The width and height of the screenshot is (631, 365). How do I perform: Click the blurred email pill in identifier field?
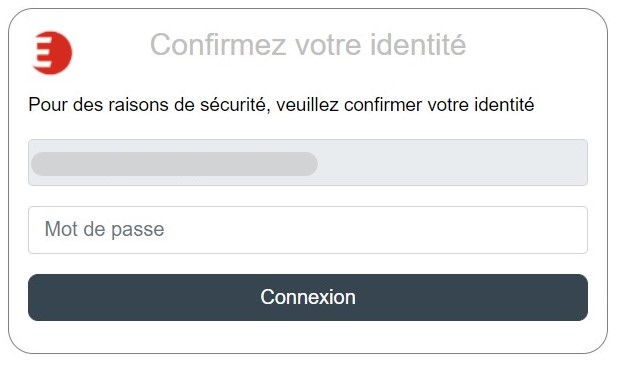(x=174, y=164)
